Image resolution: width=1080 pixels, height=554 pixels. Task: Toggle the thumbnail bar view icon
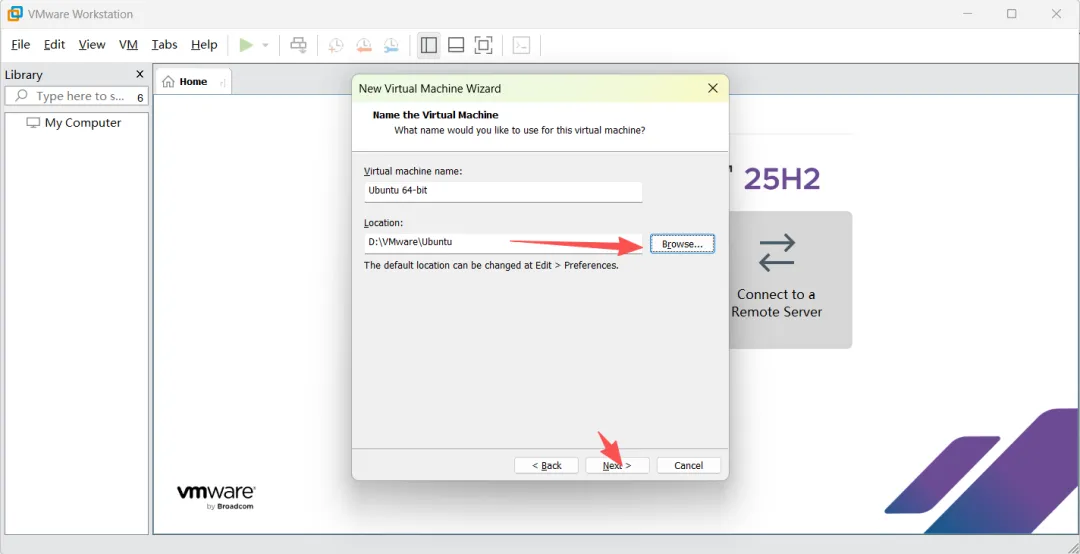coord(456,45)
